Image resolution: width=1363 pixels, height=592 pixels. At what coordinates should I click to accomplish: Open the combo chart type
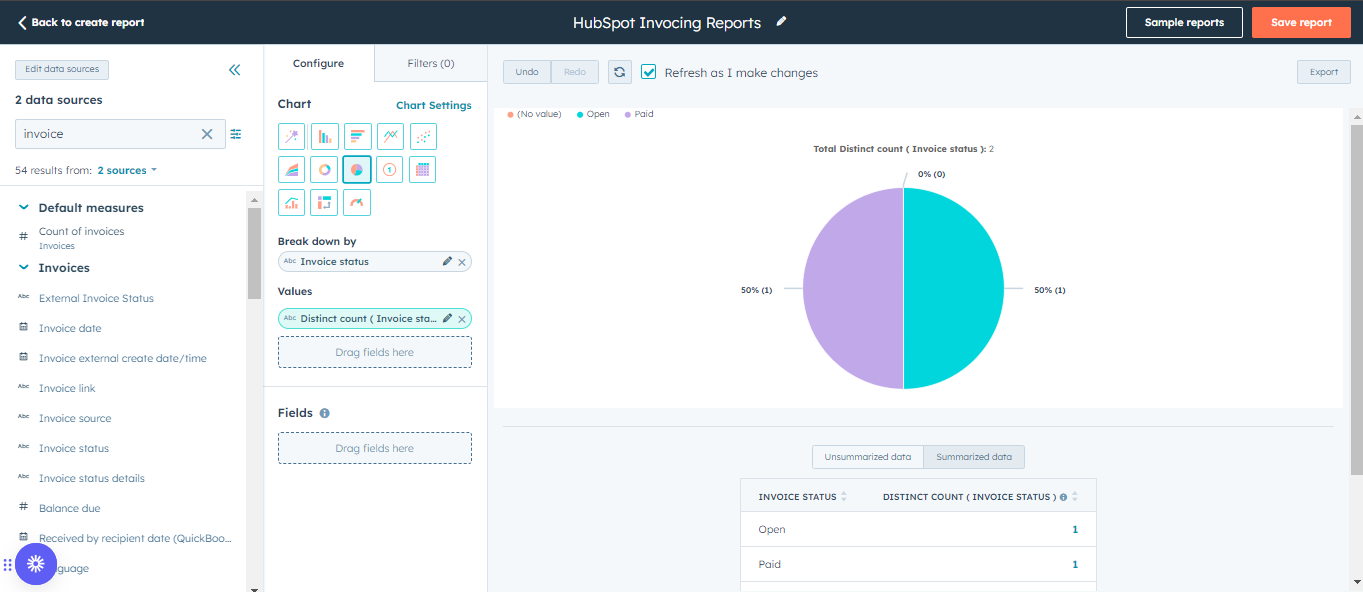tap(291, 202)
